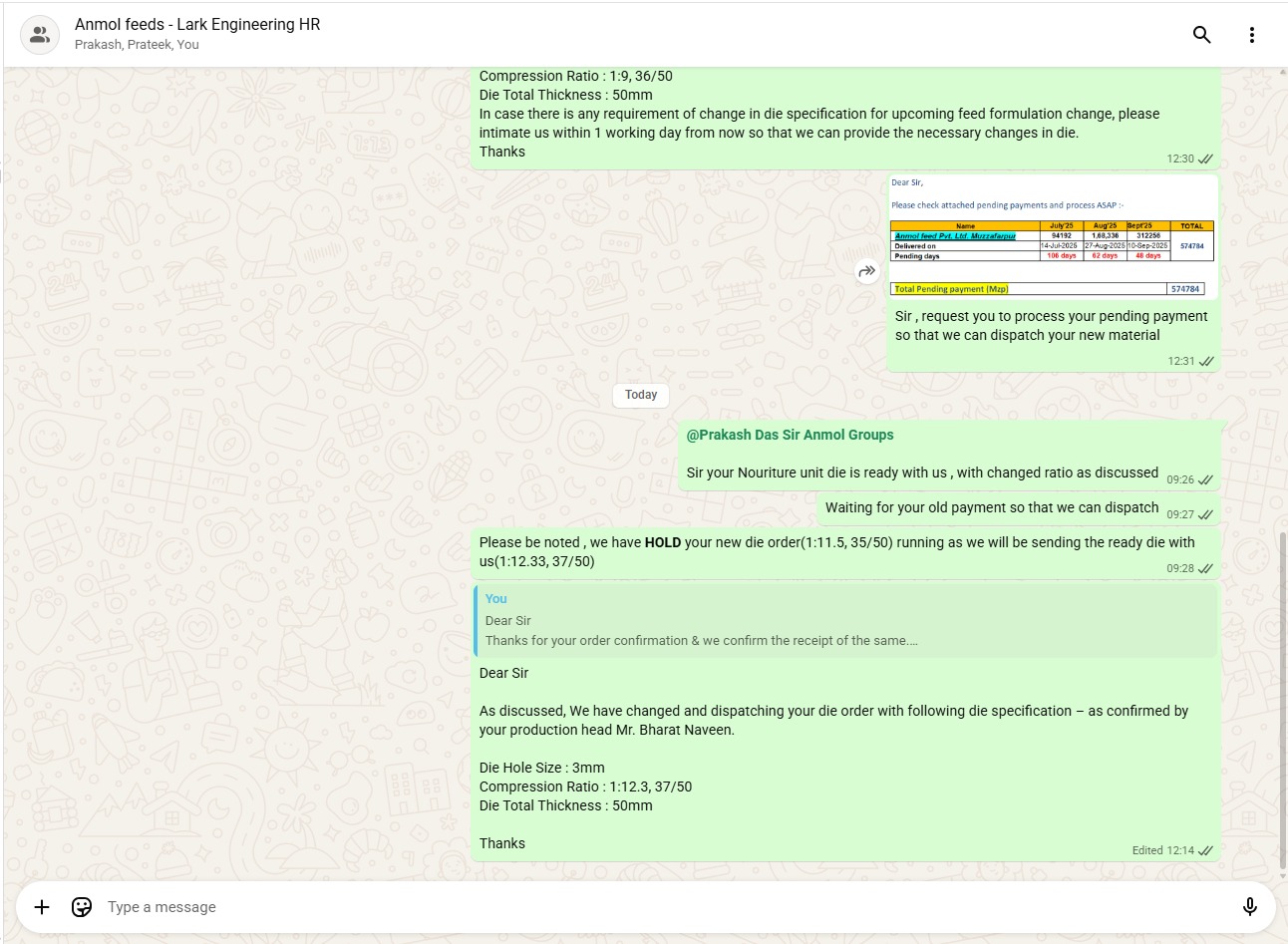Viewport: 1288px width, 944px height.
Task: Click scrollbar up arrow at top
Action: pos(1282,73)
